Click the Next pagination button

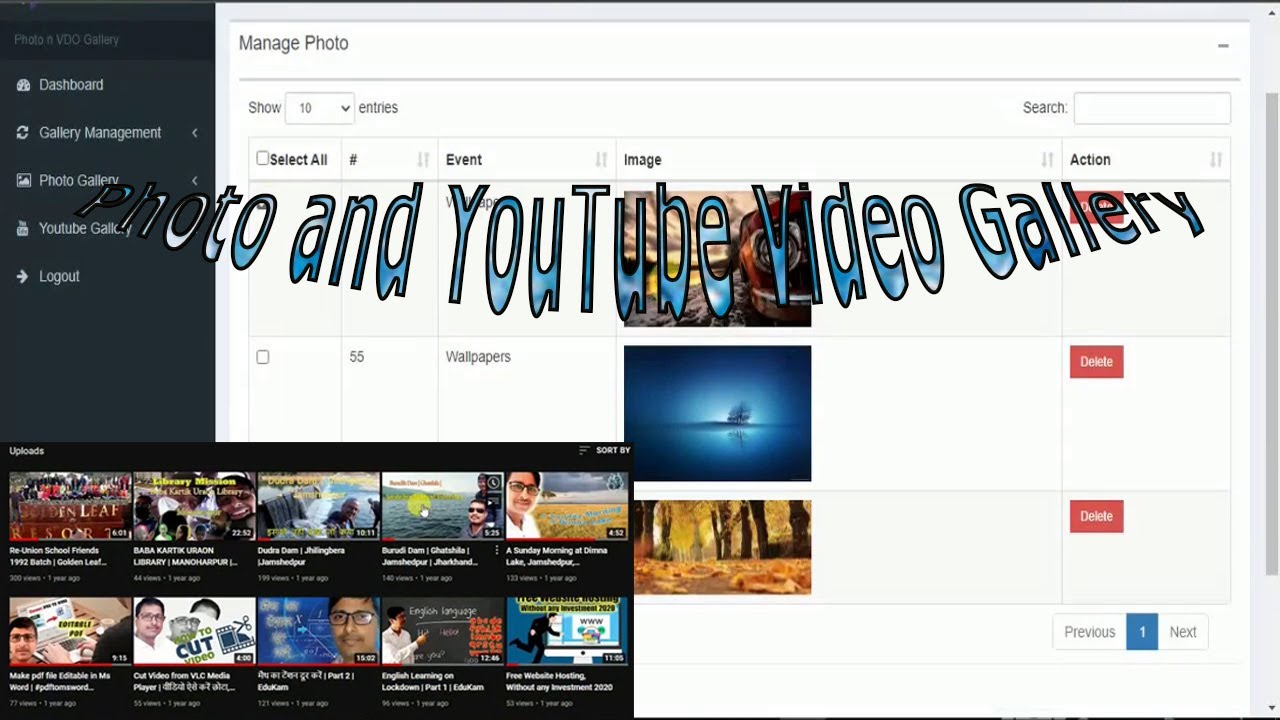point(1183,632)
